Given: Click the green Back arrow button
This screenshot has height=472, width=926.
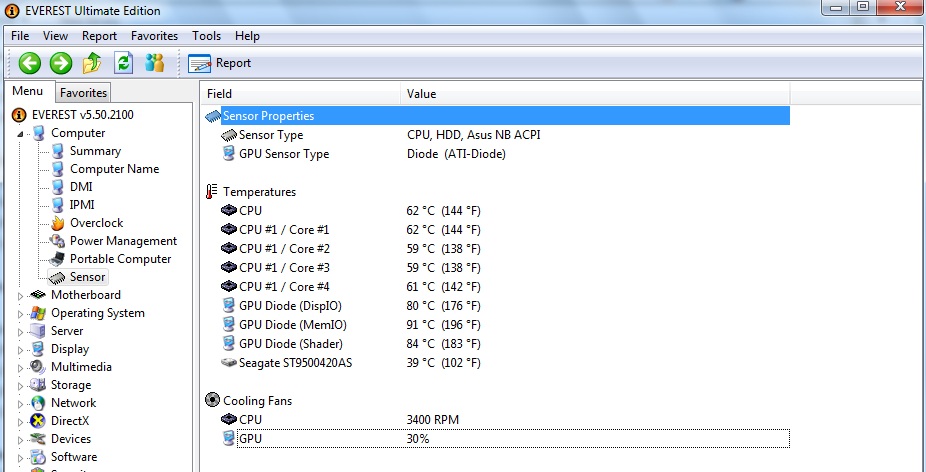Looking at the screenshot, I should click(30, 63).
